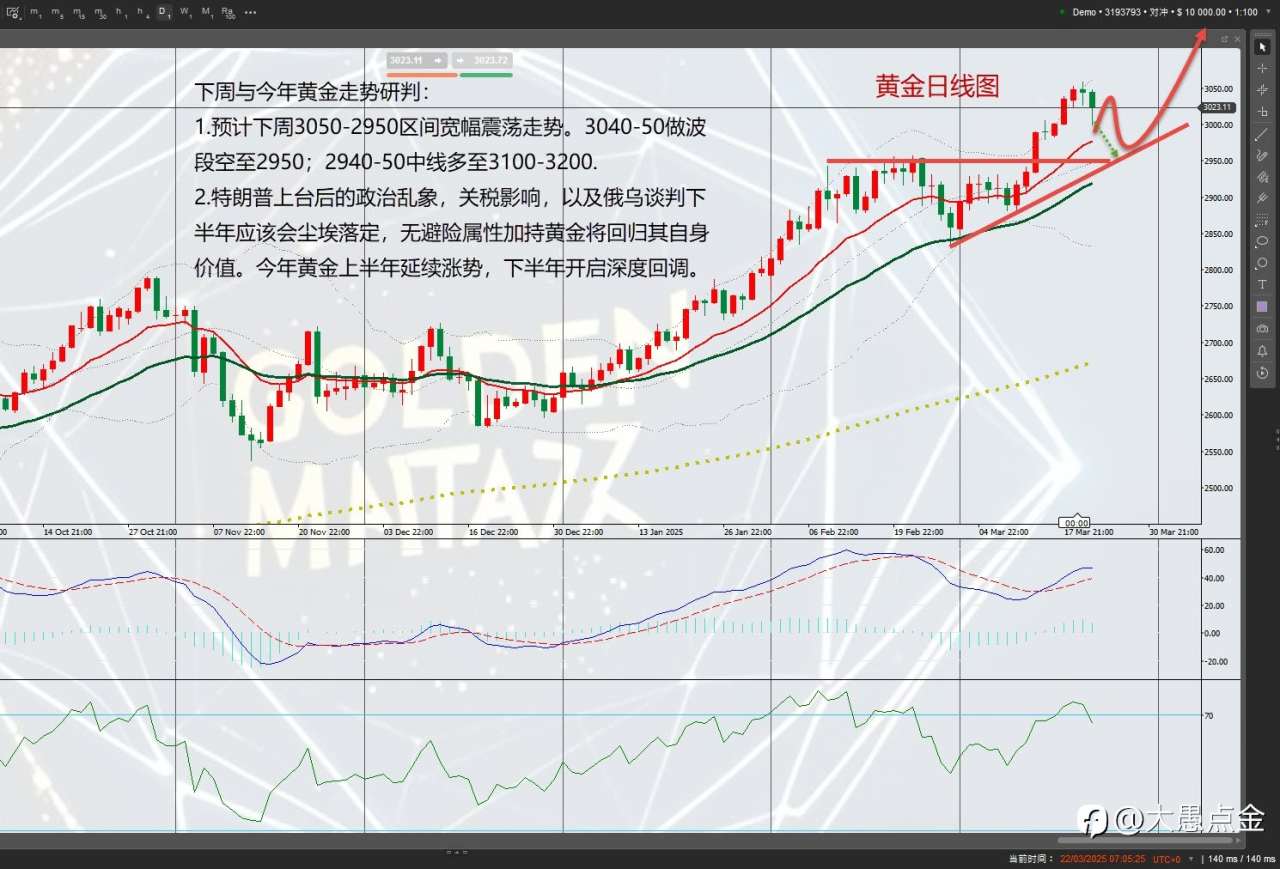1280x869 pixels.
Task: Select the cursor pointer tool
Action: tap(1262, 48)
